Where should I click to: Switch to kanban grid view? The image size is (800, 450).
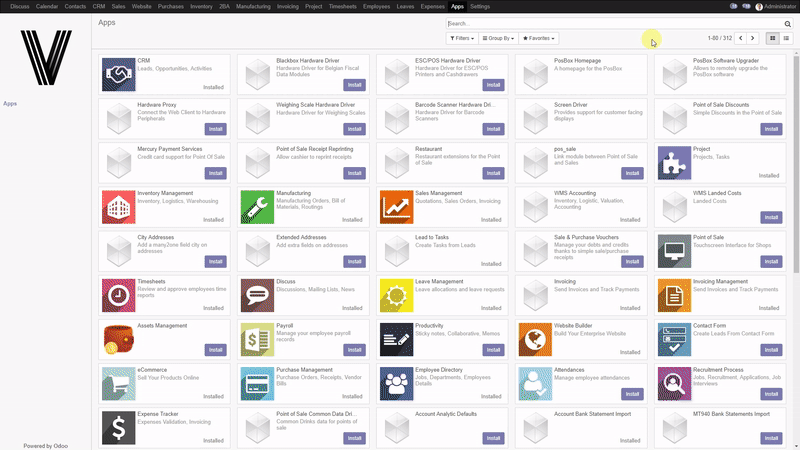pyautogui.click(x=772, y=38)
